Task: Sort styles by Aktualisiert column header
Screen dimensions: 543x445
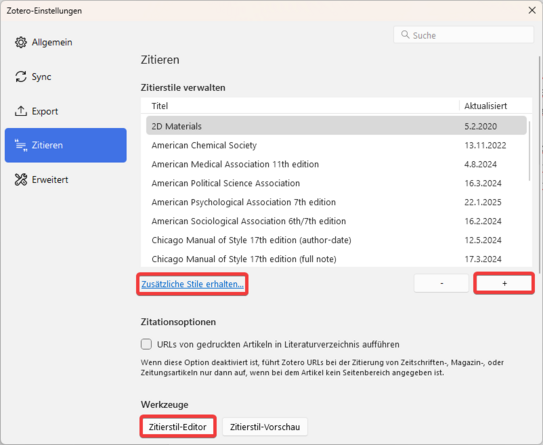Action: click(x=496, y=106)
